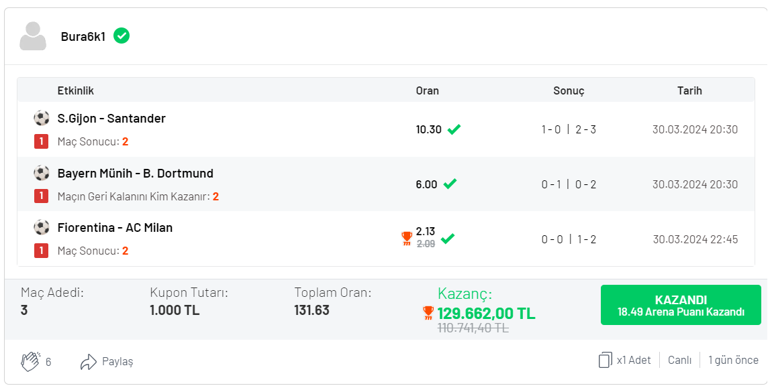Screen dimensions: 770x388
Task: Click the trophy icon next to 129.662,00 TL
Action: 428,313
